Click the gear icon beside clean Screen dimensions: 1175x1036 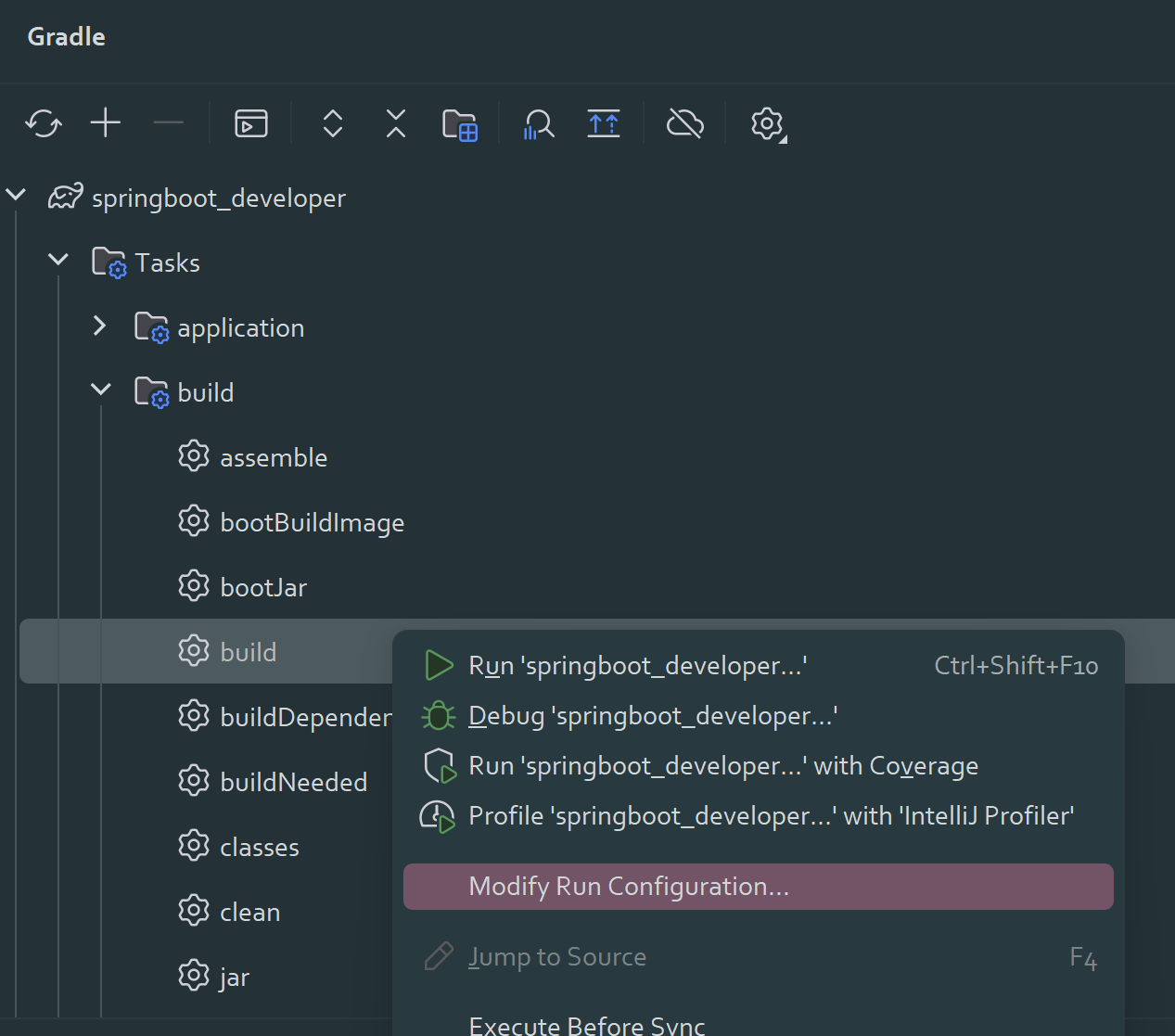(x=194, y=910)
